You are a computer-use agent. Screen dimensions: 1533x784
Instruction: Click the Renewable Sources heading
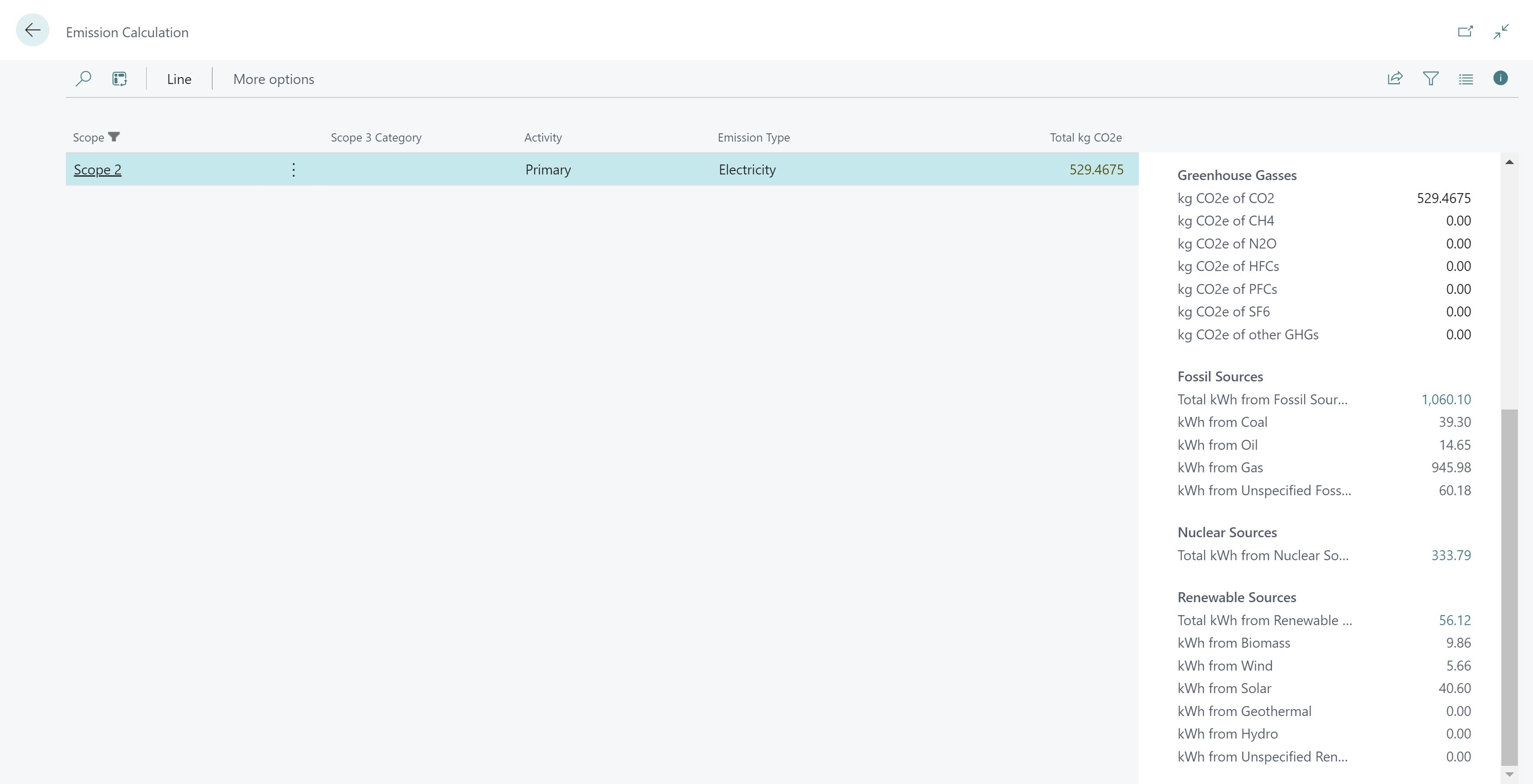tap(1237, 597)
